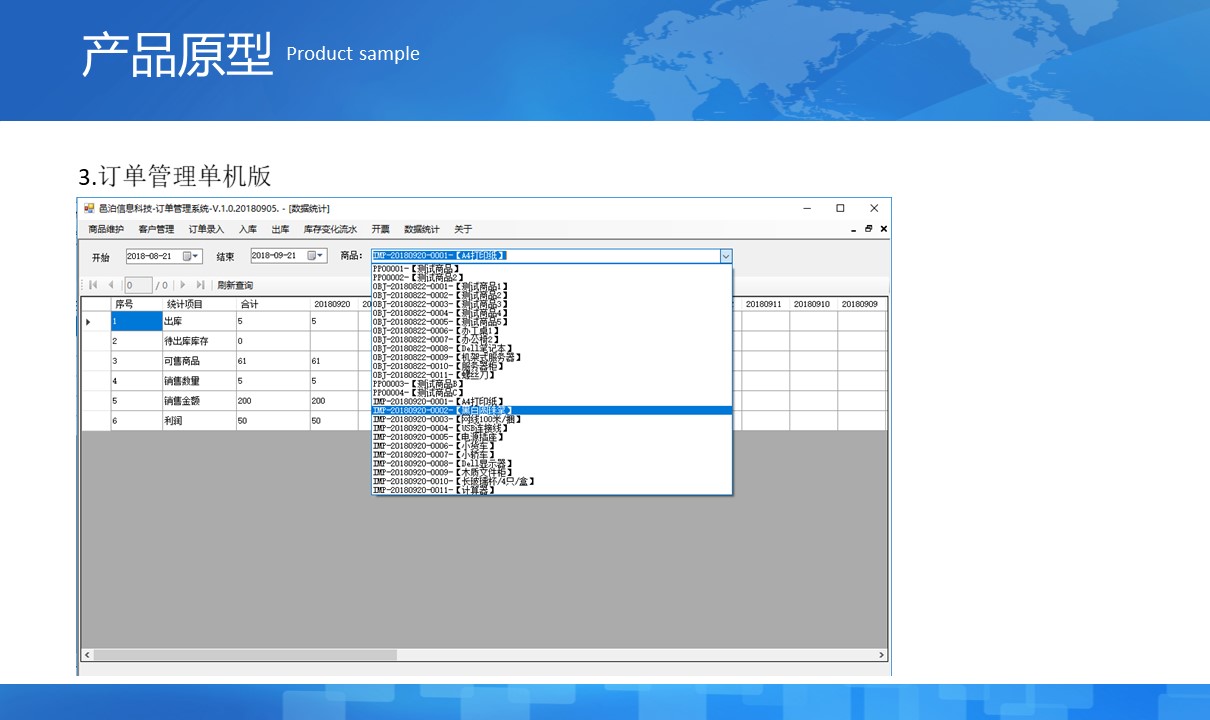The width and height of the screenshot is (1210, 720).
Task: Go to first record navigation icon
Action: 93,285
